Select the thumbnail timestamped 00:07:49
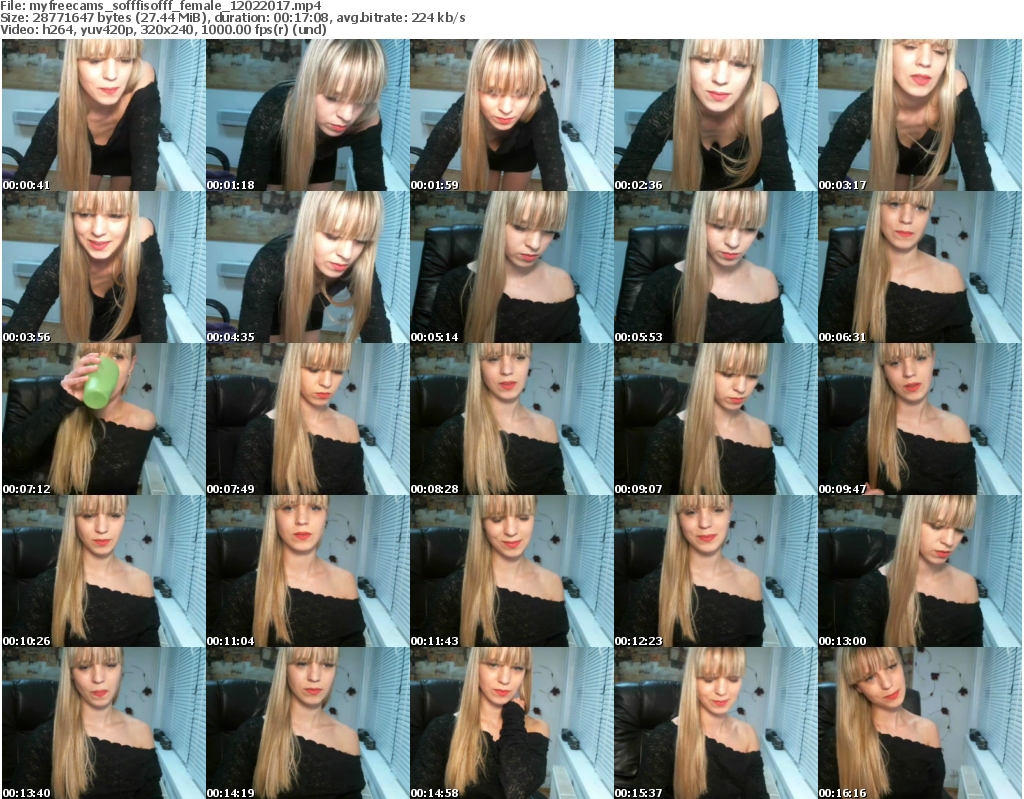Viewport: 1024px width, 799px height. (x=308, y=419)
